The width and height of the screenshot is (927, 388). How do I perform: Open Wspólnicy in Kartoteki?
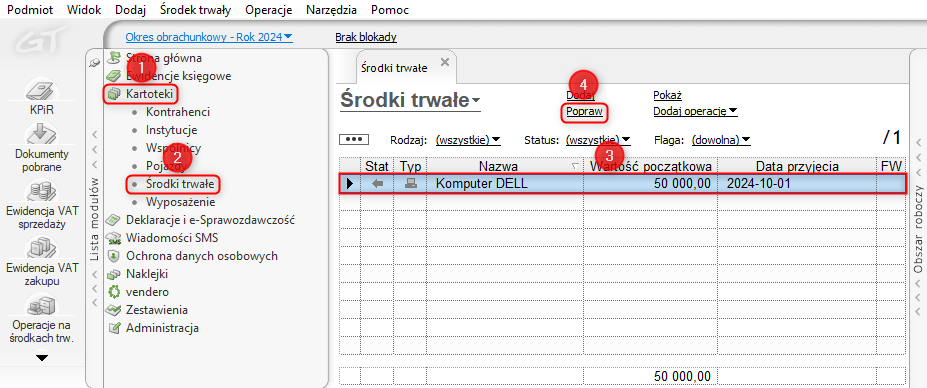[173, 148]
